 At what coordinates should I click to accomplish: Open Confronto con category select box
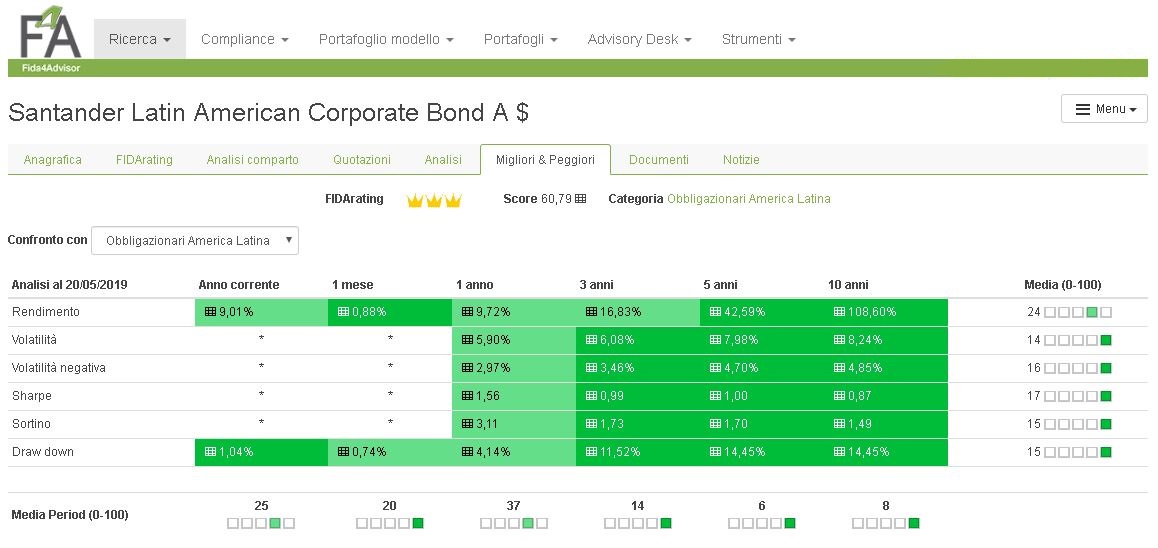(195, 241)
